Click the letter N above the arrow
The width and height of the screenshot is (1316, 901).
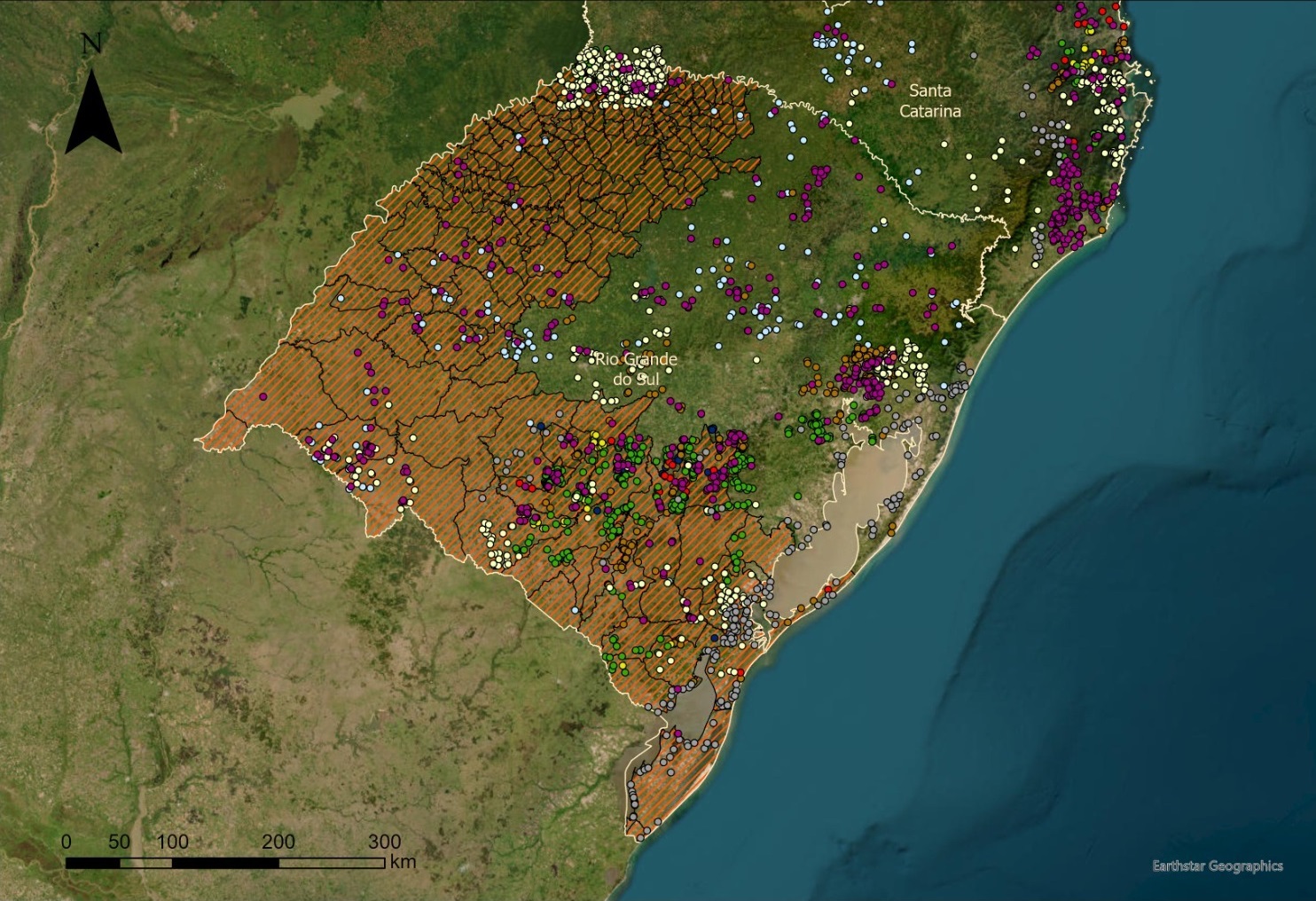(90, 44)
